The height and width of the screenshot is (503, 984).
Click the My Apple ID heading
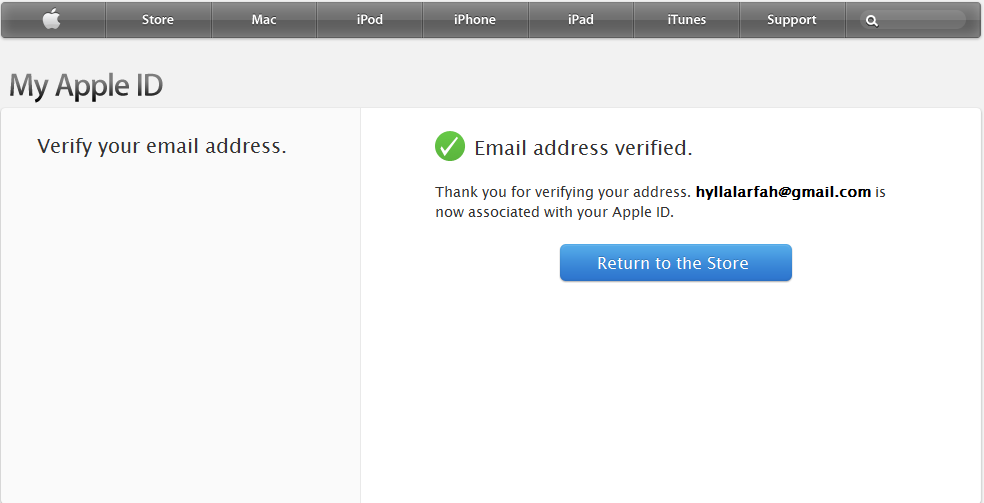(86, 86)
